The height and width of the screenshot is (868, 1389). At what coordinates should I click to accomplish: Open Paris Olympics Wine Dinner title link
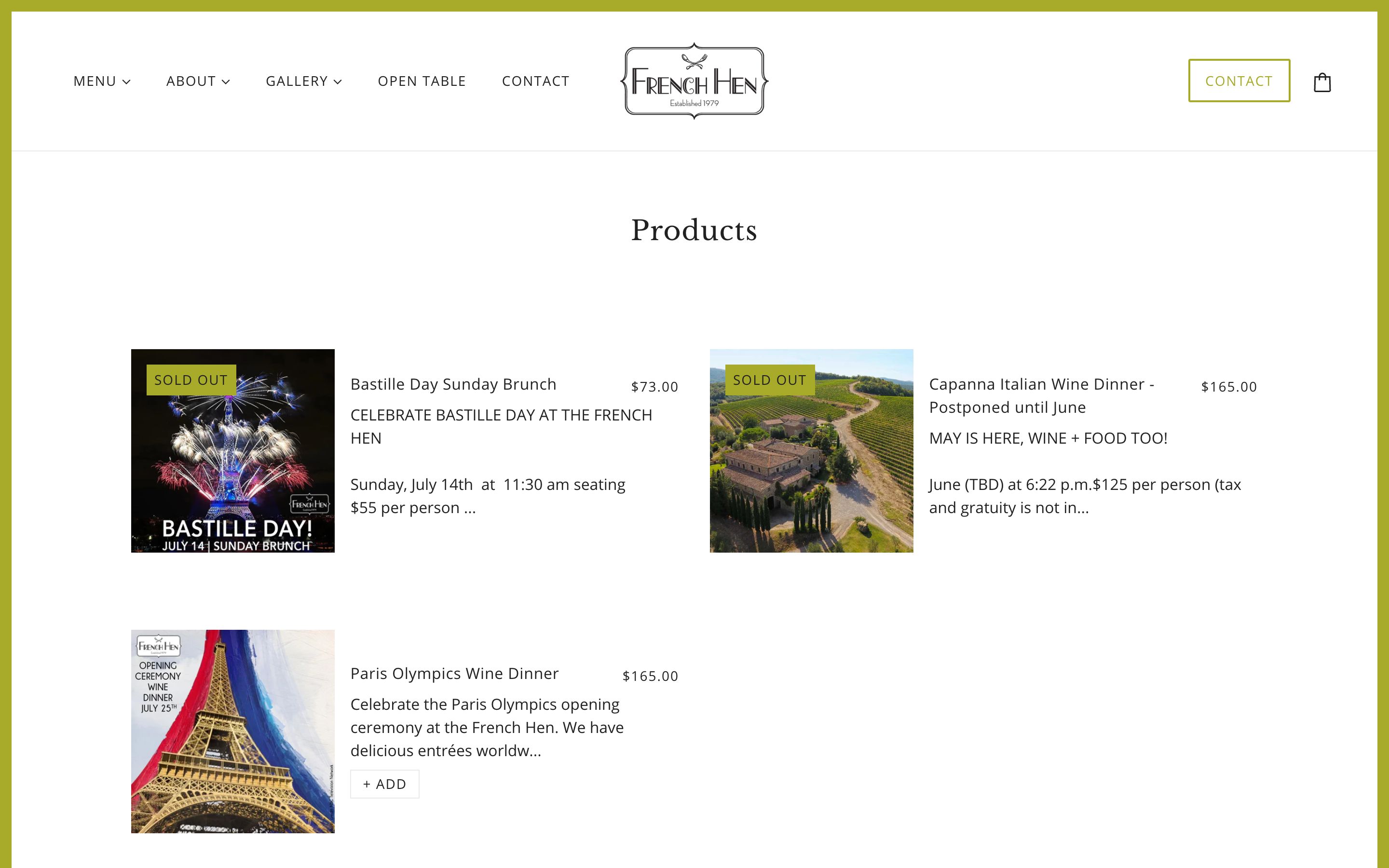[454, 673]
